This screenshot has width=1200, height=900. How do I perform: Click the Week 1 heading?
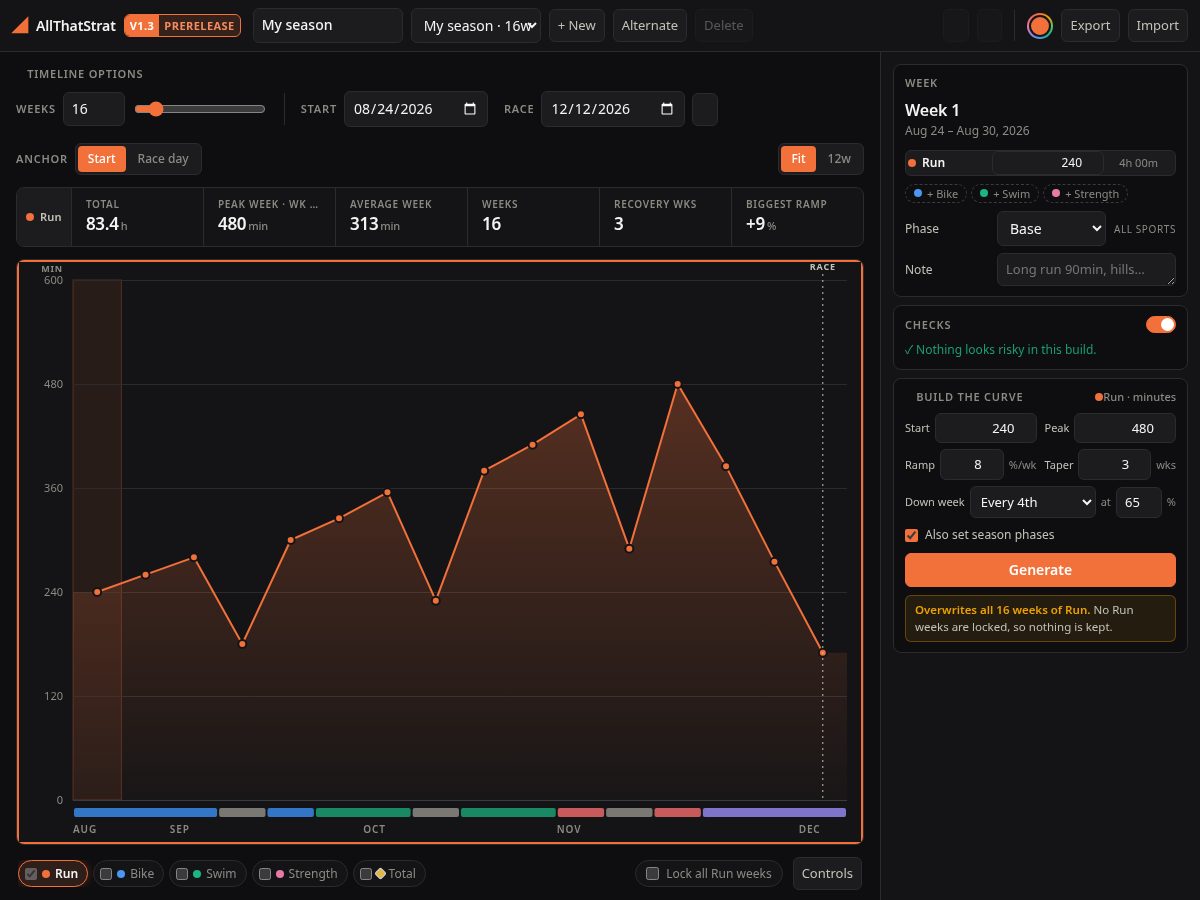(932, 110)
